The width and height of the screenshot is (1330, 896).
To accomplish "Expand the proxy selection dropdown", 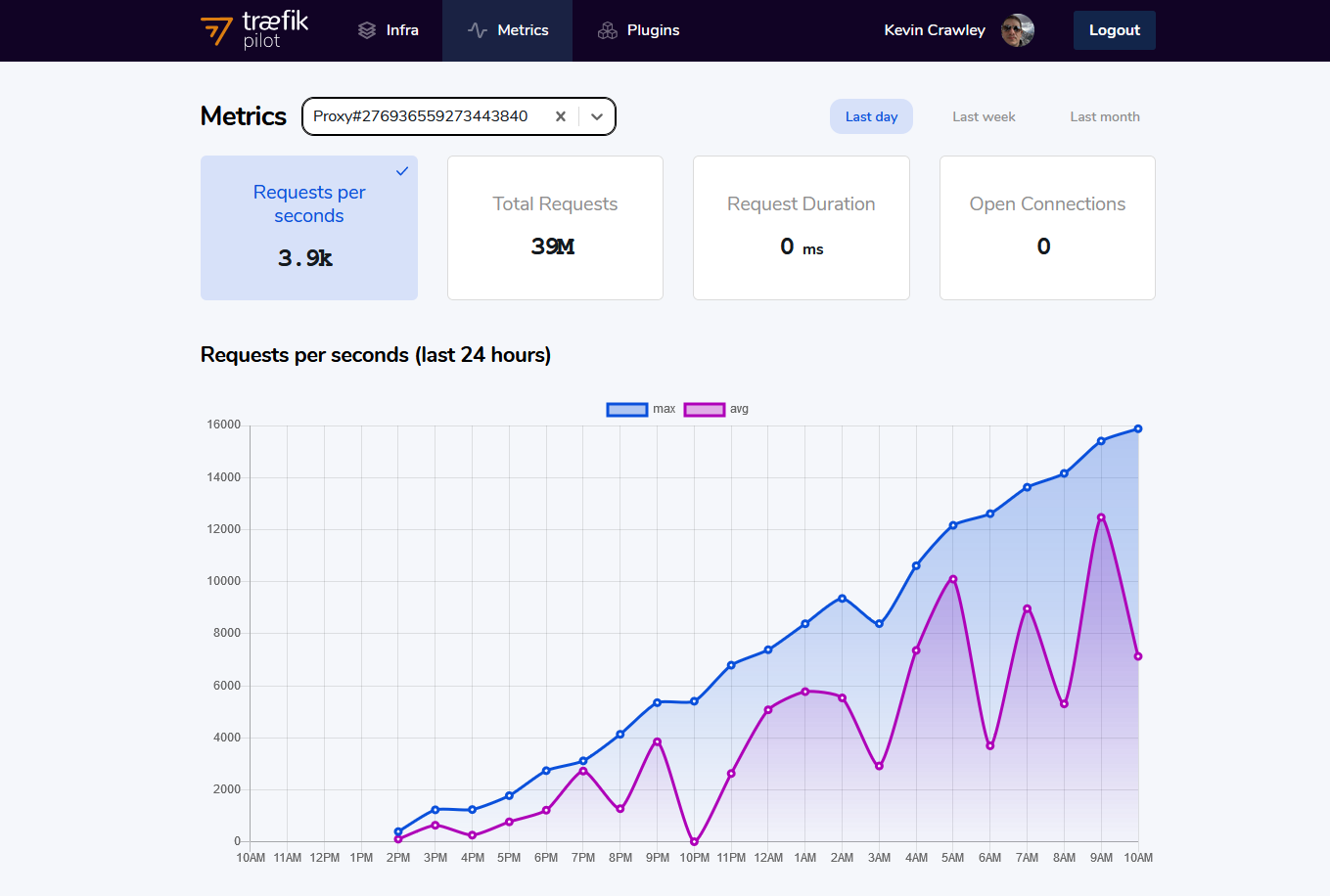I will [x=597, y=115].
